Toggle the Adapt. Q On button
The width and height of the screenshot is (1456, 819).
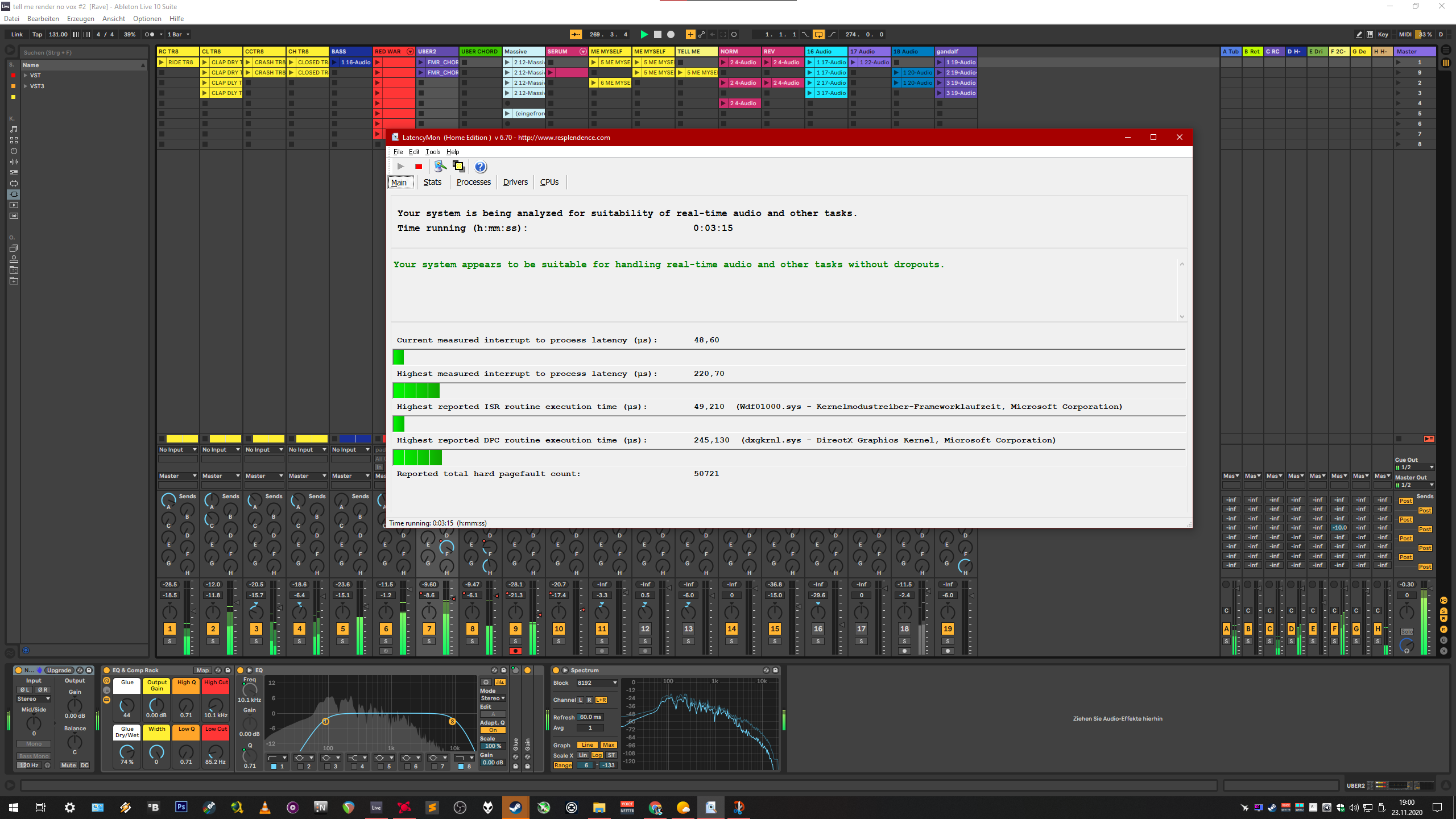click(493, 730)
